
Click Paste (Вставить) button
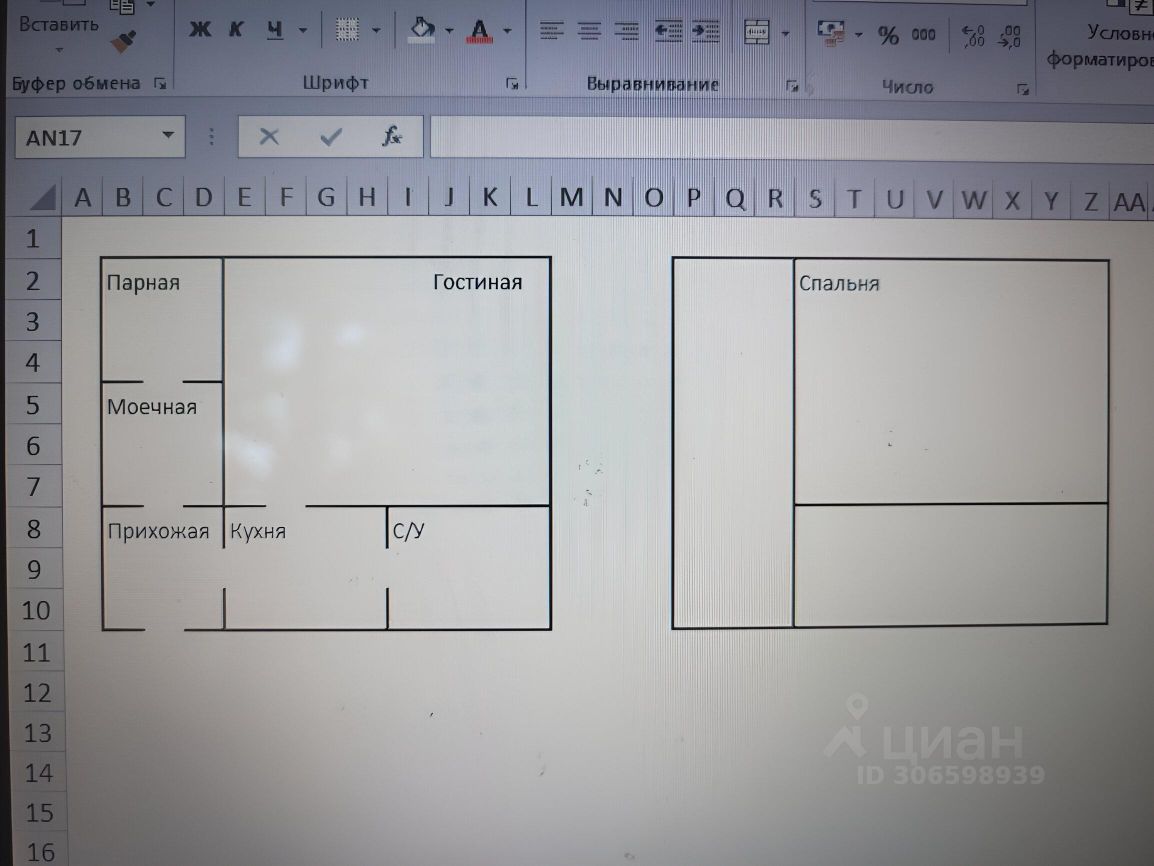59,24
